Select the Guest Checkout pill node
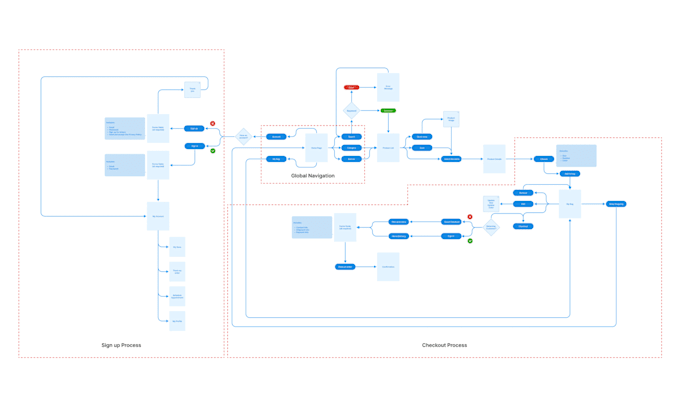The image size is (680, 409). point(451,222)
